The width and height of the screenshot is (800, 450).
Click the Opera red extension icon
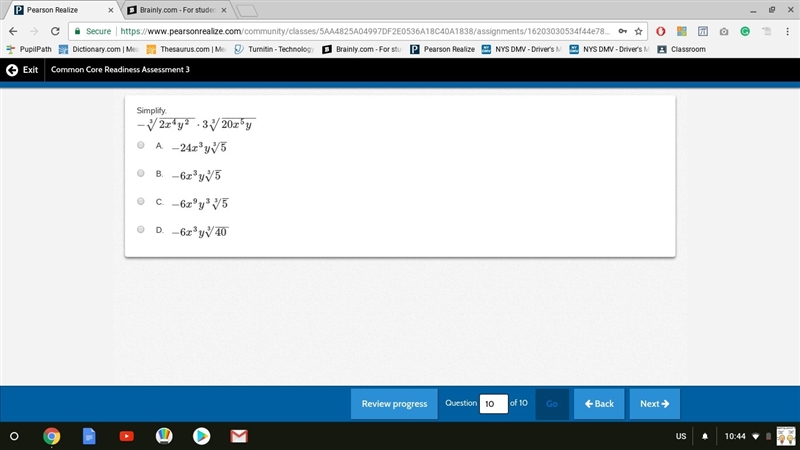click(x=661, y=31)
